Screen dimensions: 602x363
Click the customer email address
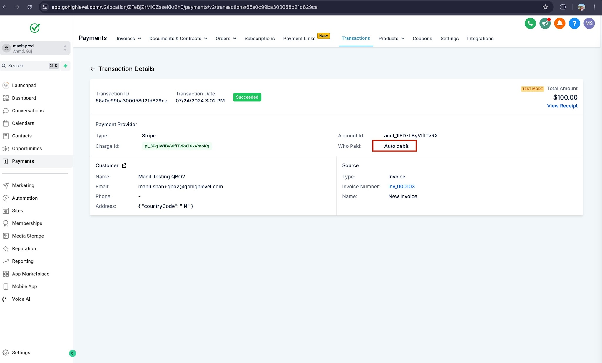click(x=180, y=186)
